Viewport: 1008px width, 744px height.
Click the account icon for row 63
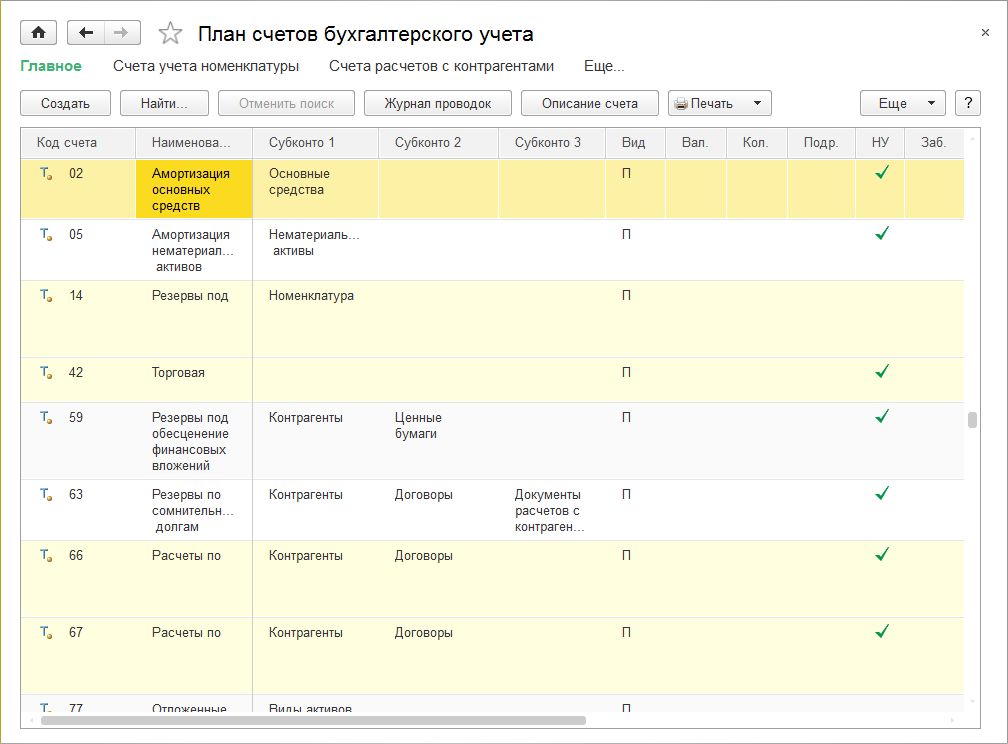[x=45, y=495]
